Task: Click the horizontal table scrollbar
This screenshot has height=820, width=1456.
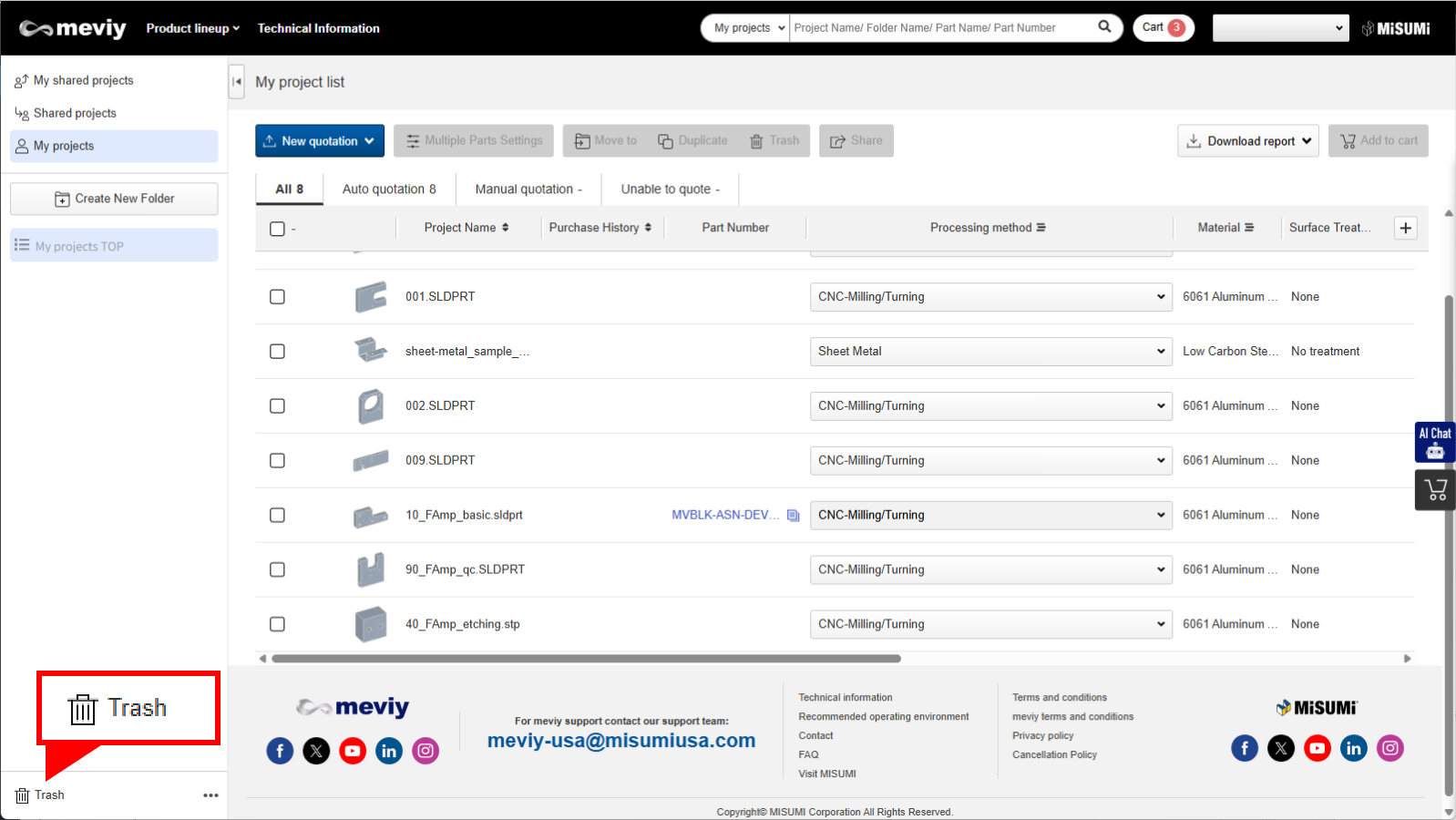Action: click(586, 658)
